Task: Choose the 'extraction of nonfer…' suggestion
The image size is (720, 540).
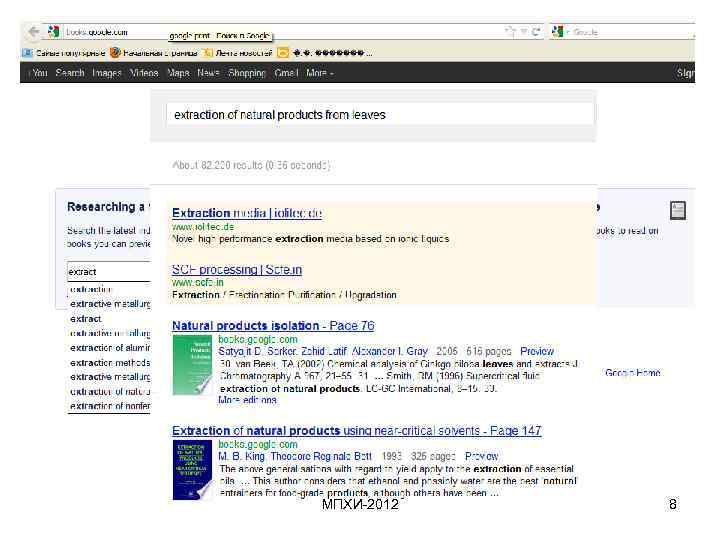Action: [x=110, y=406]
